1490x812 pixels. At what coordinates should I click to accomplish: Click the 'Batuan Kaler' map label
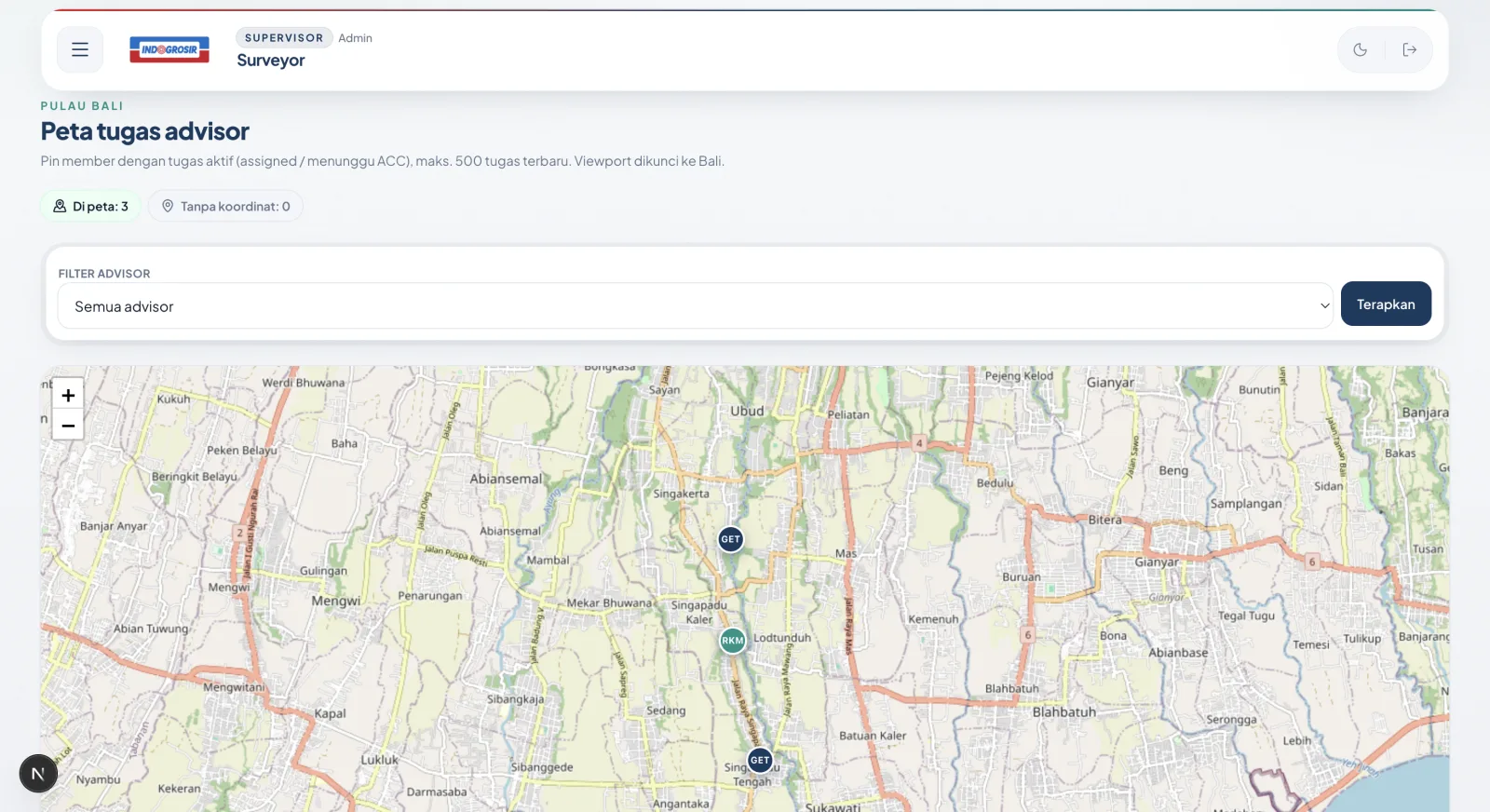pyautogui.click(x=873, y=736)
